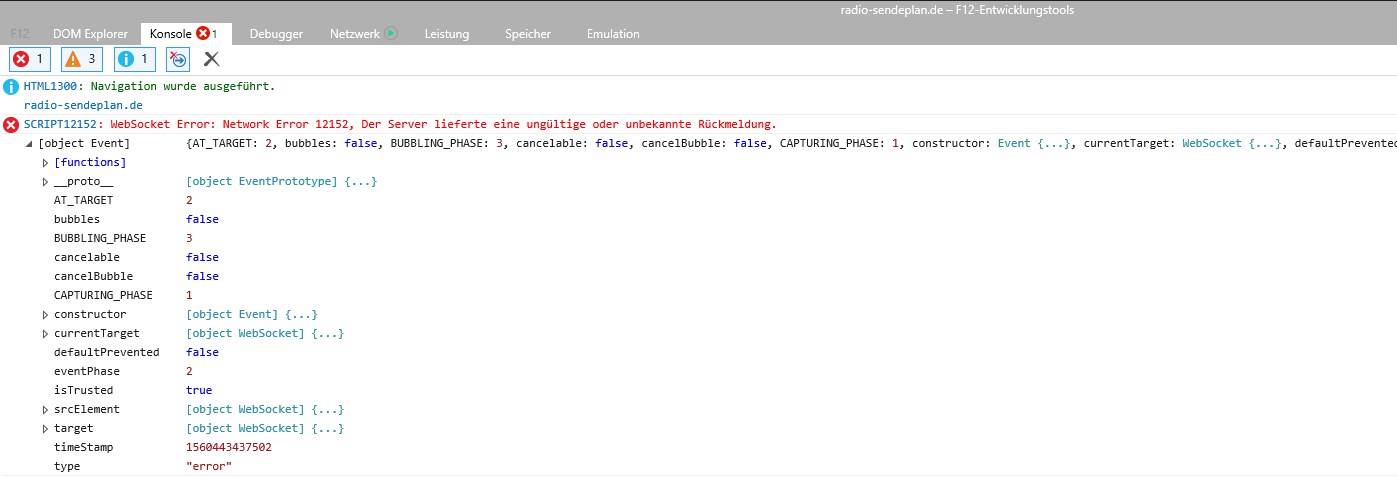
Task: Expand the [functions] node
Action: tap(45, 162)
